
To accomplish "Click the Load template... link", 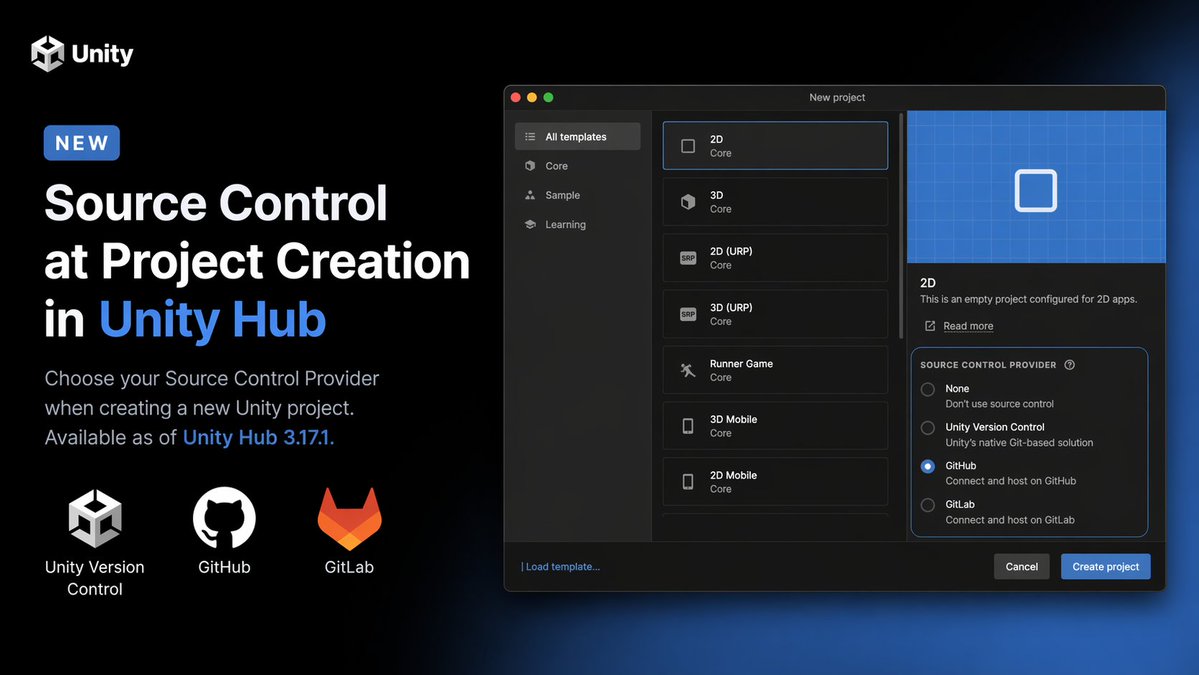I will (x=562, y=566).
